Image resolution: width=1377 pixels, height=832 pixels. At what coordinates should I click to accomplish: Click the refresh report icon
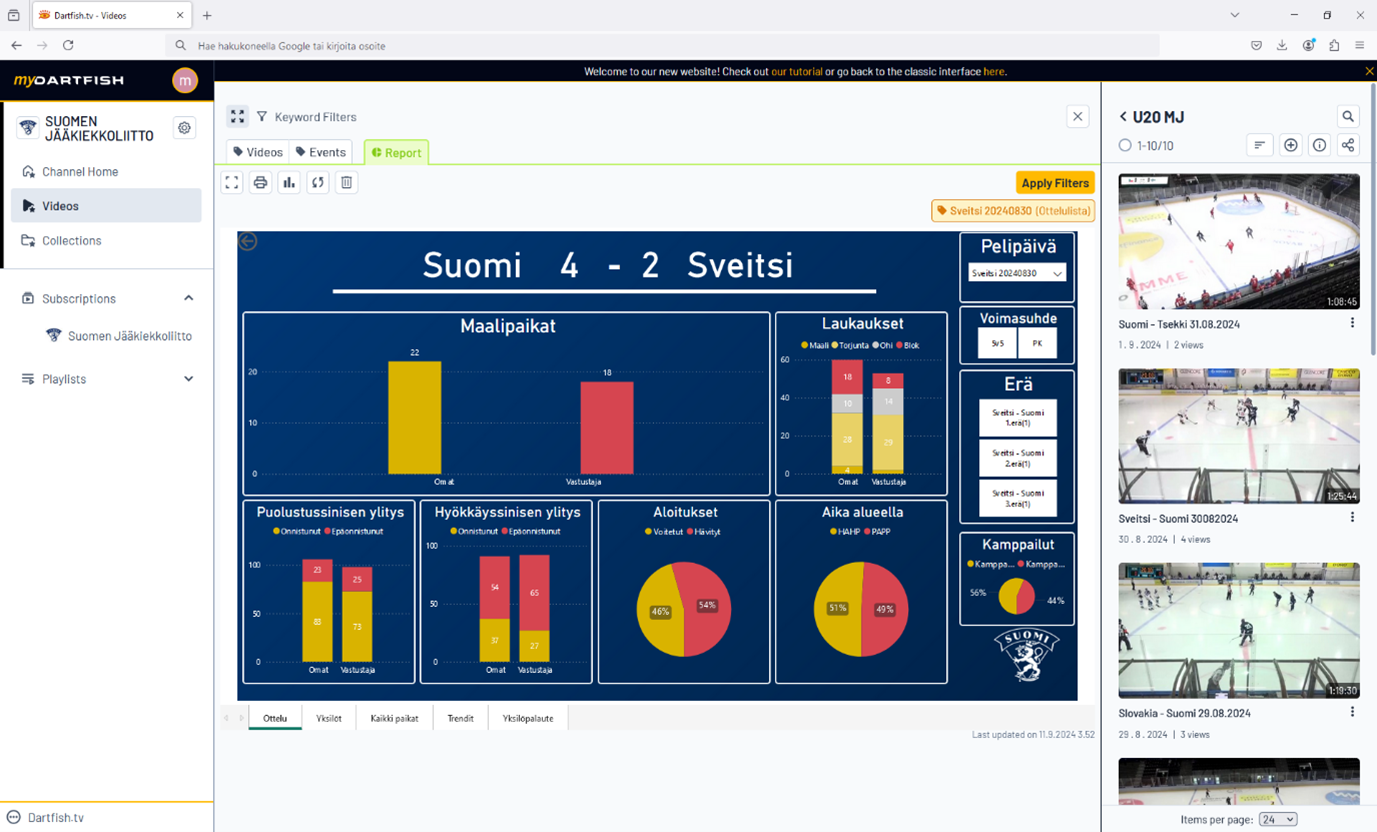[x=318, y=182]
